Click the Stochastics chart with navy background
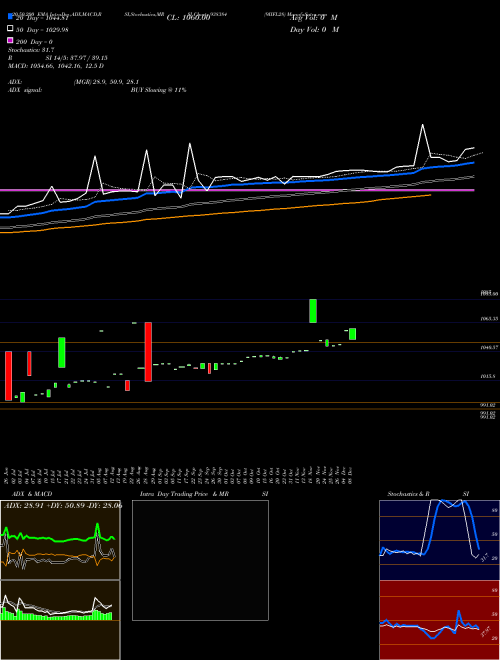This screenshot has width=500, height=660. [x=439, y=540]
